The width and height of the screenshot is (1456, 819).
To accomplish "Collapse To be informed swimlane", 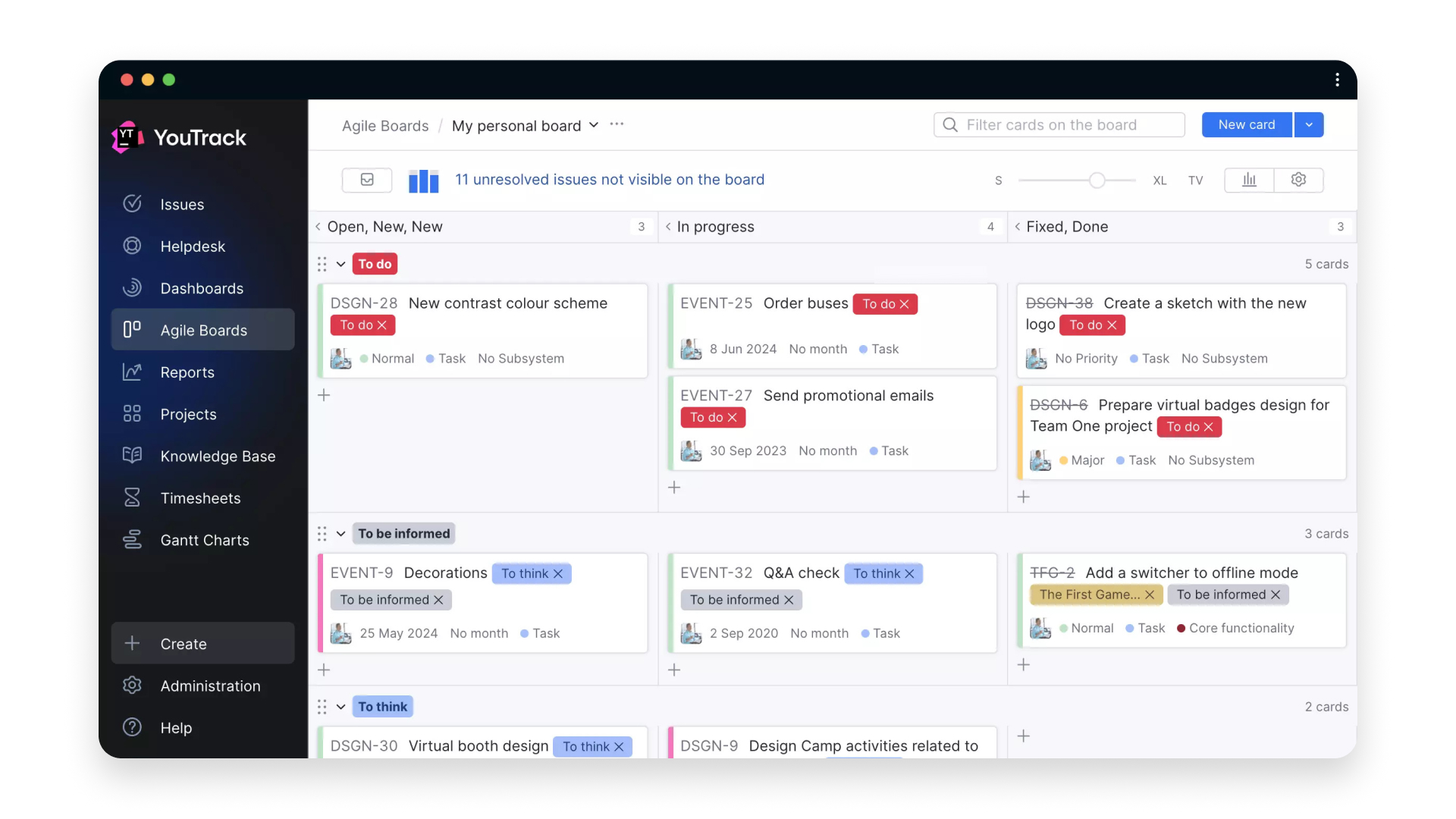I will pos(341,534).
